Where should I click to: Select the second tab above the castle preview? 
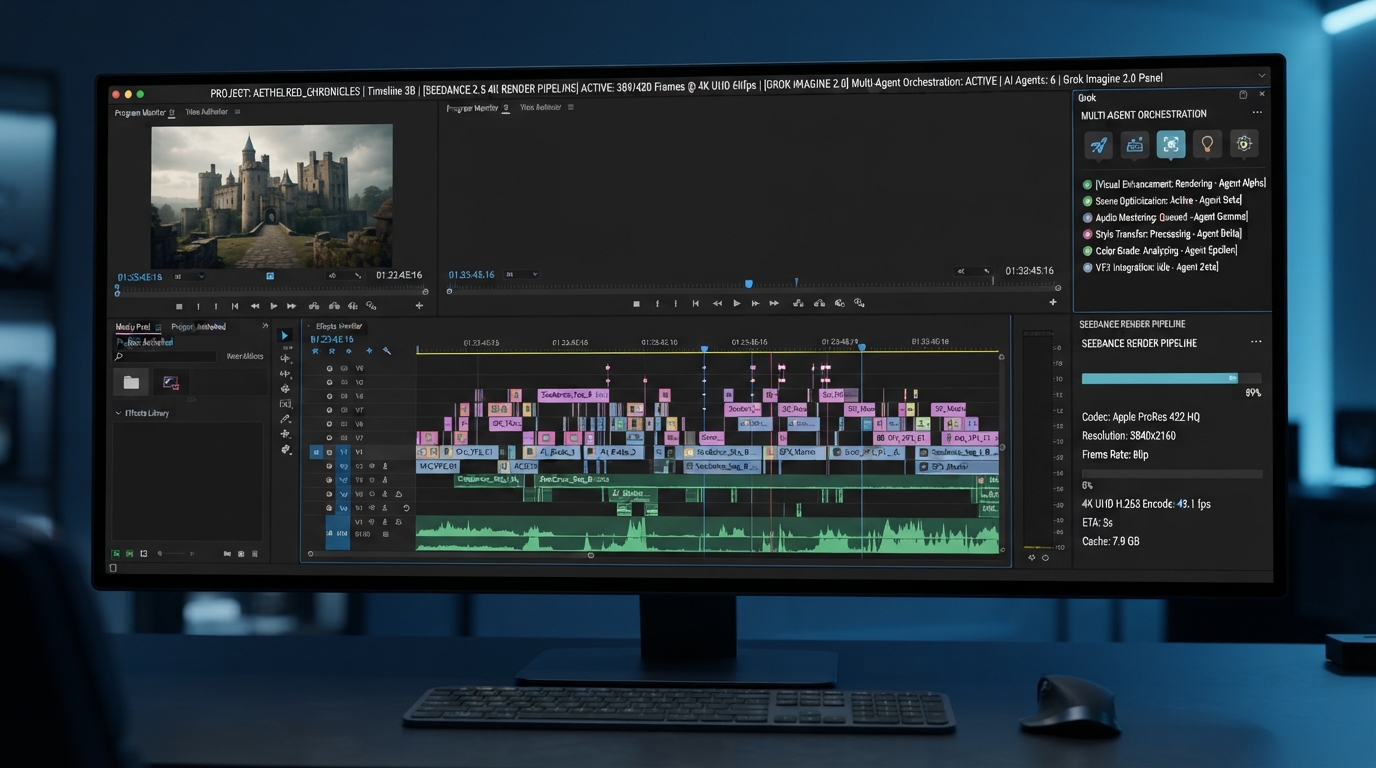tap(207, 112)
